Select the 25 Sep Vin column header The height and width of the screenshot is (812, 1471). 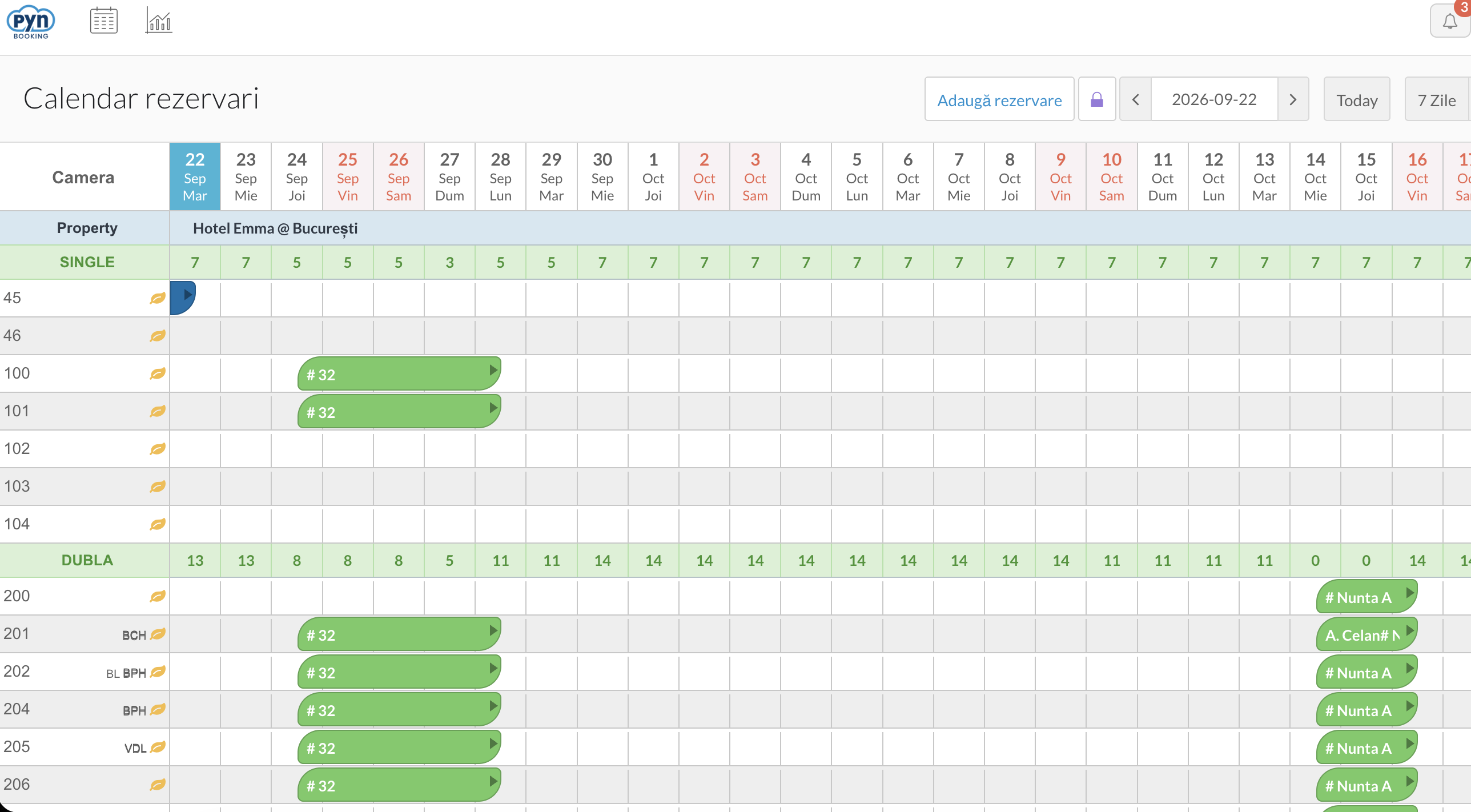tap(348, 176)
